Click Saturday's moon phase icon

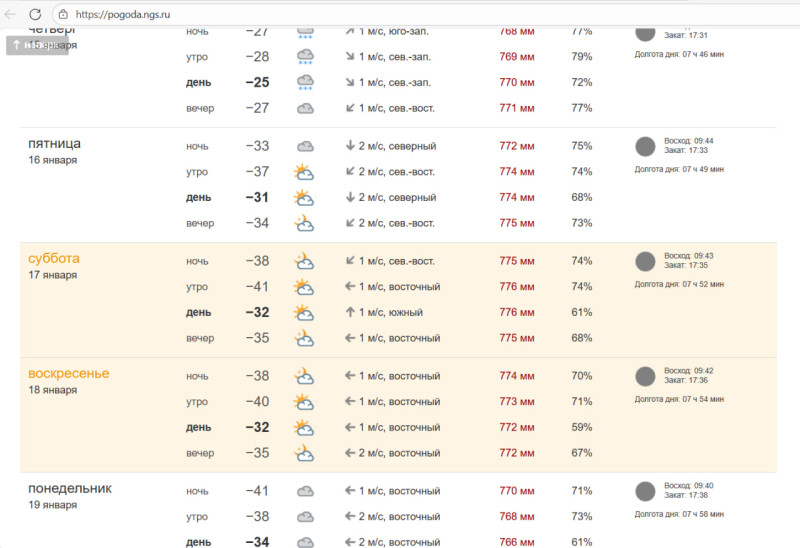tap(646, 262)
